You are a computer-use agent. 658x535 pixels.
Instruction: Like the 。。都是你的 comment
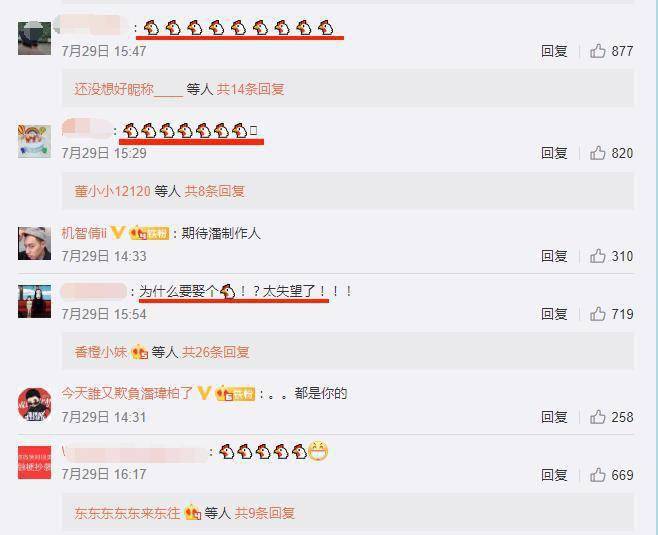(x=598, y=417)
